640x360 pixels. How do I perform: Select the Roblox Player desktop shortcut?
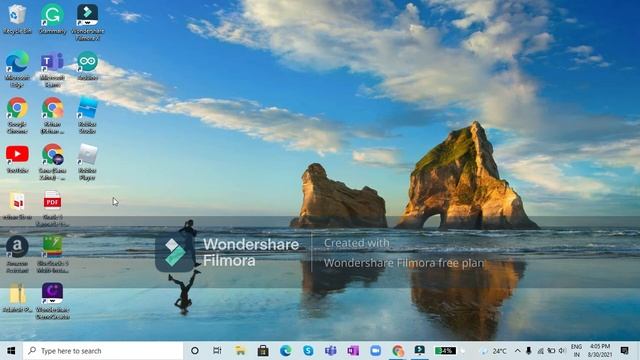87,162
